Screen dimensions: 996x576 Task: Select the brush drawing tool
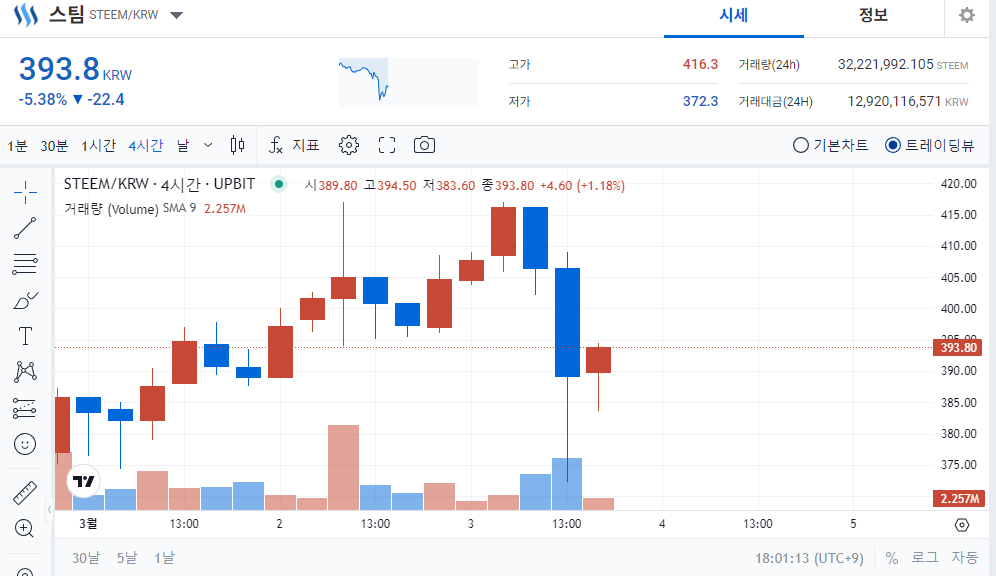point(25,300)
